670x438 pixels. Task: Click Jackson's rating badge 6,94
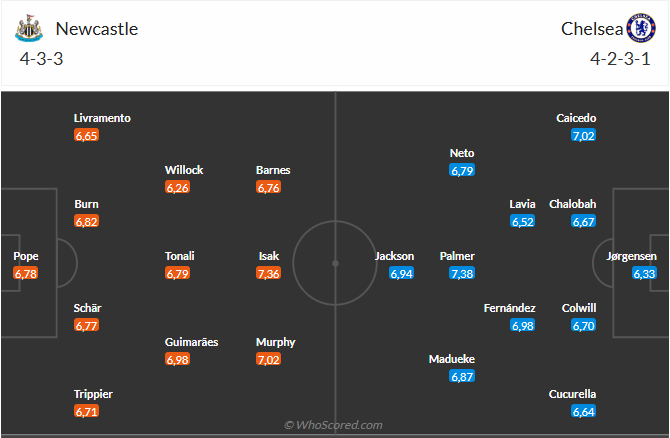[x=401, y=273]
